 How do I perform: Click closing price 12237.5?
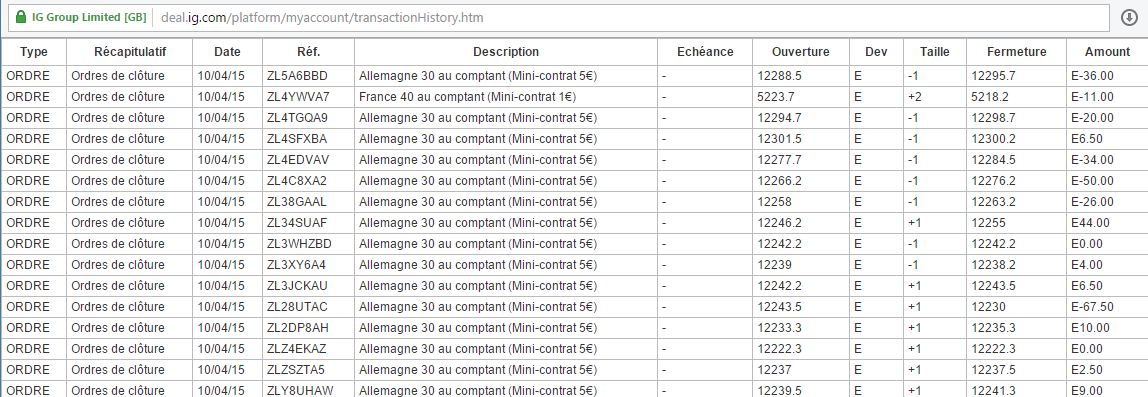[994, 371]
